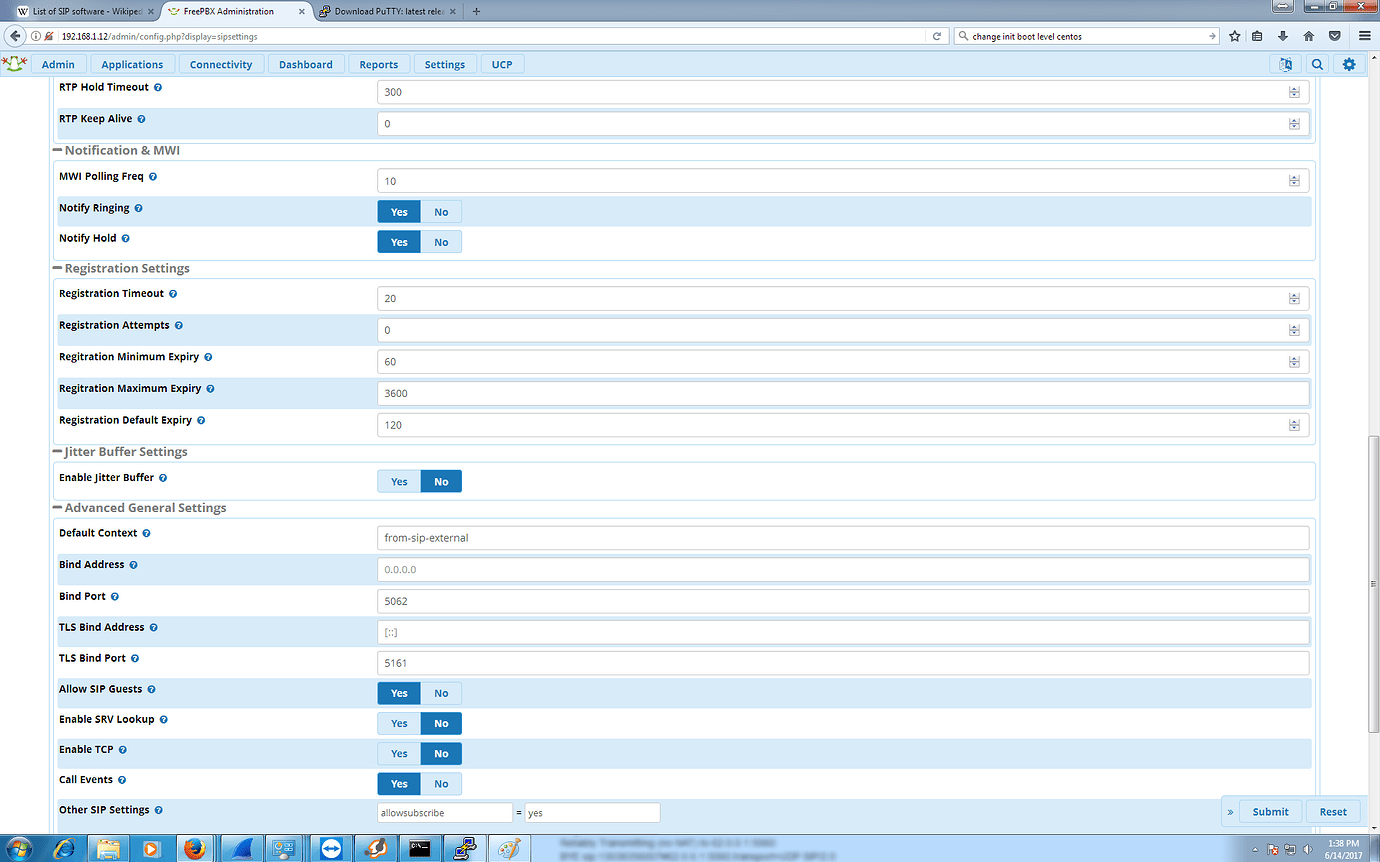This screenshot has width=1380, height=862.
Task: Collapse the Advanced General Settings section
Action: (x=57, y=508)
